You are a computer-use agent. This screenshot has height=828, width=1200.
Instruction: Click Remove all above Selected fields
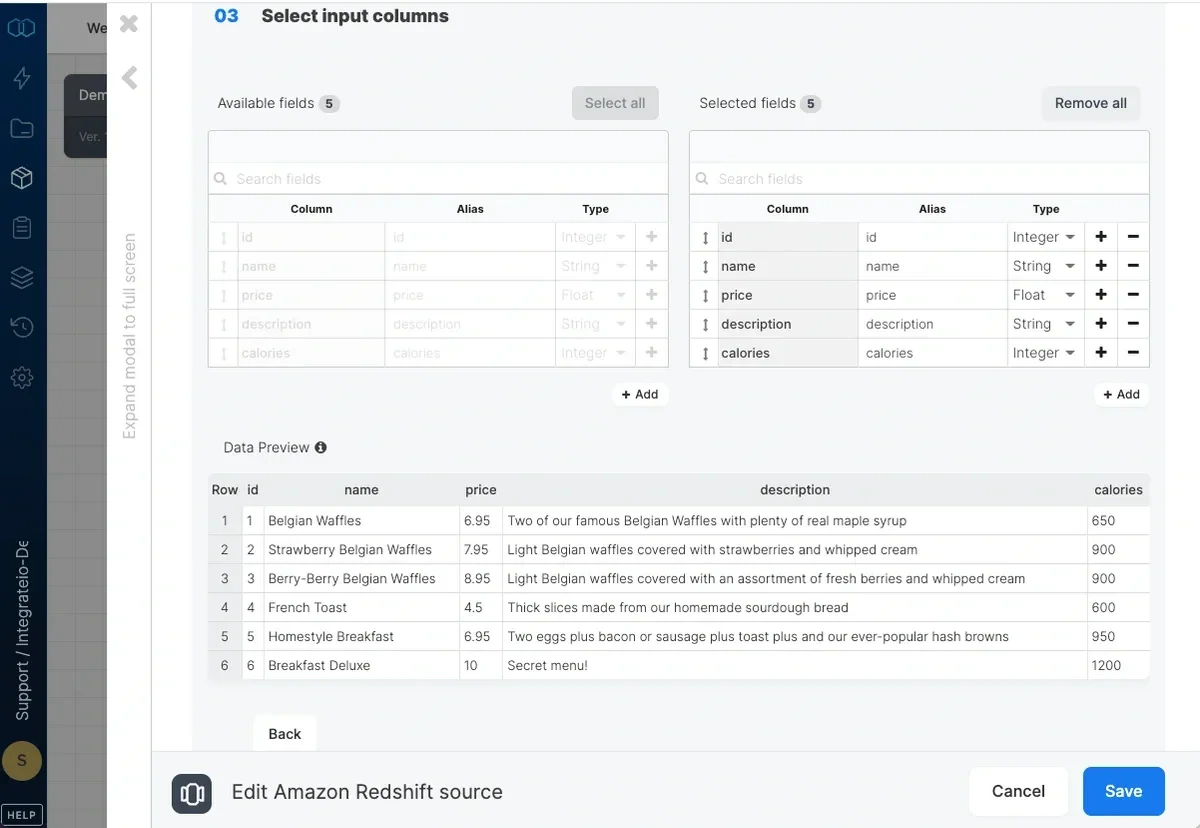point(1090,102)
